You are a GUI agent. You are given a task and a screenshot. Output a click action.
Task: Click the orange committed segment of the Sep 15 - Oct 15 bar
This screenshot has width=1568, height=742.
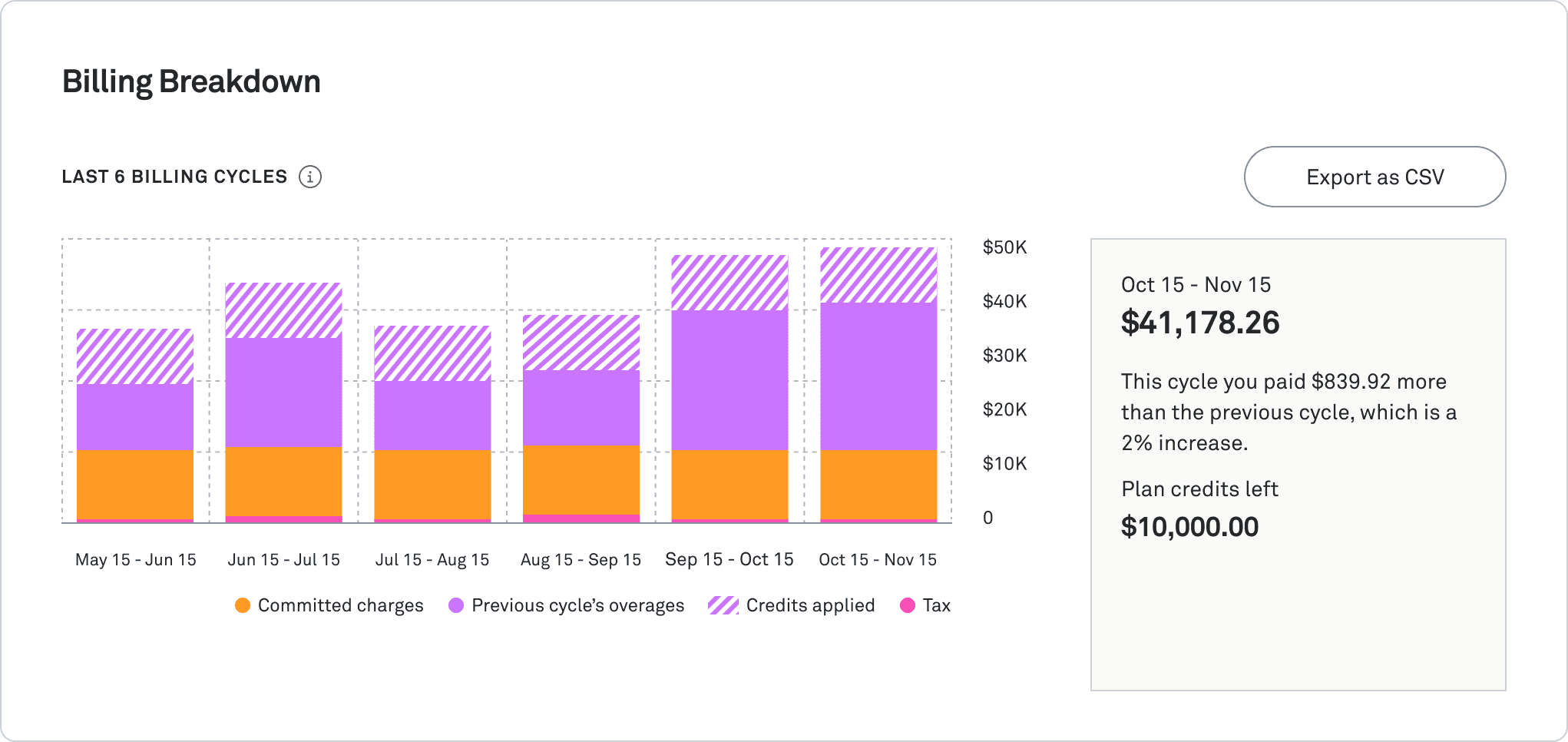point(729,484)
